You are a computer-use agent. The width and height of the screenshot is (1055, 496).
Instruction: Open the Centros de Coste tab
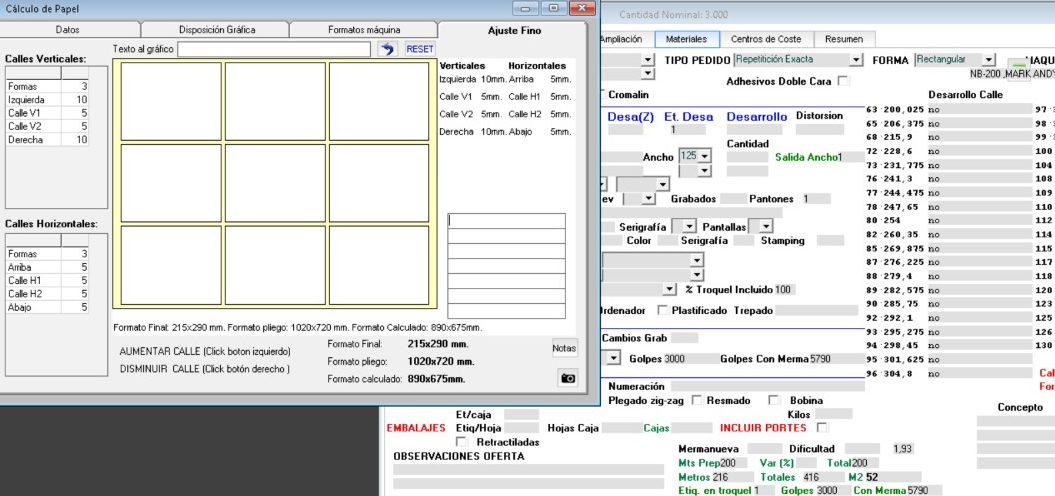click(766, 39)
